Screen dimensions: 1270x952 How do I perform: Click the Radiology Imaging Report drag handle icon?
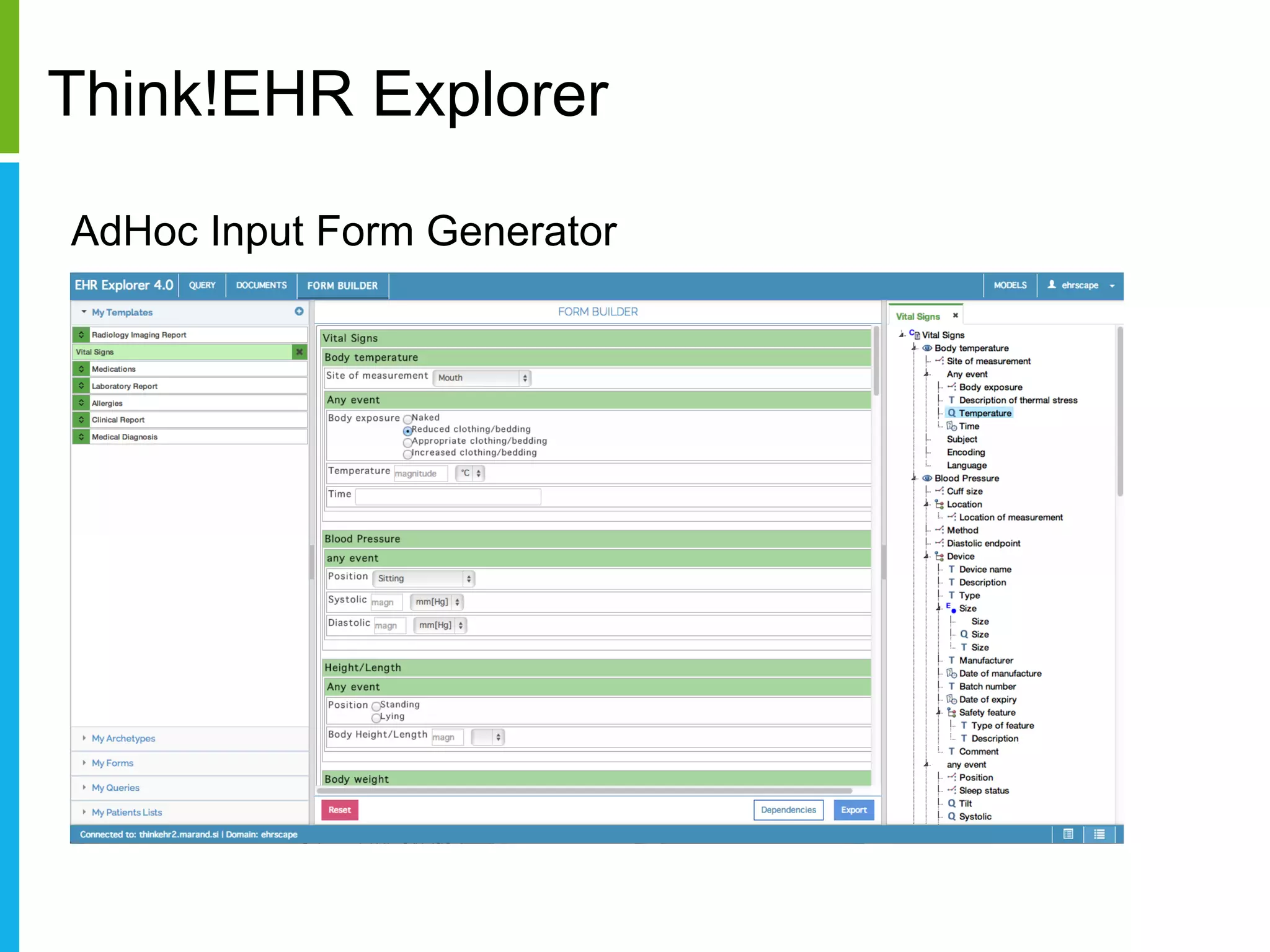(81, 335)
